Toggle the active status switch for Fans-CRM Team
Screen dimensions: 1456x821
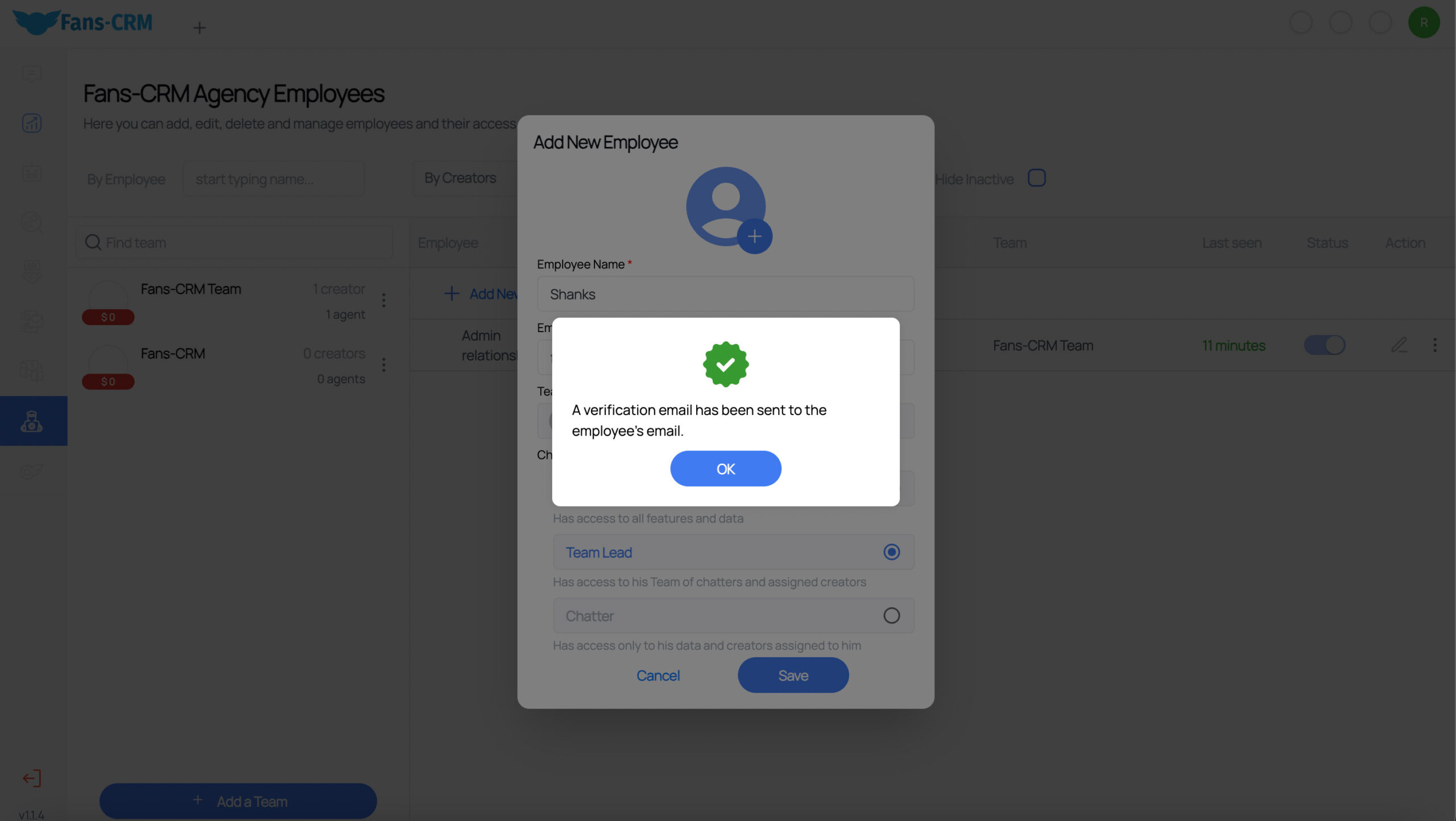tap(1325, 345)
